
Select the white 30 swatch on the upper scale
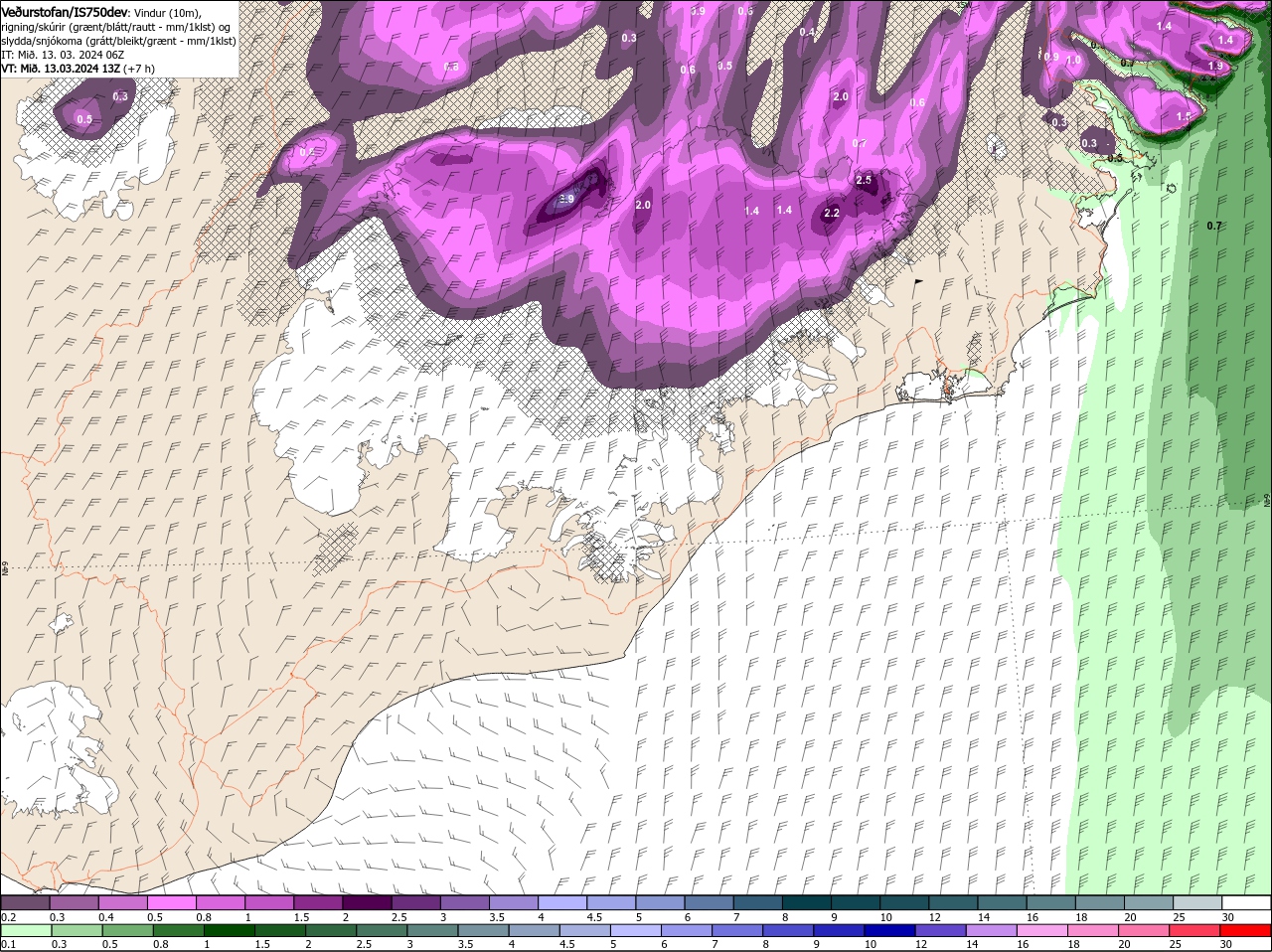[x=1246, y=902]
